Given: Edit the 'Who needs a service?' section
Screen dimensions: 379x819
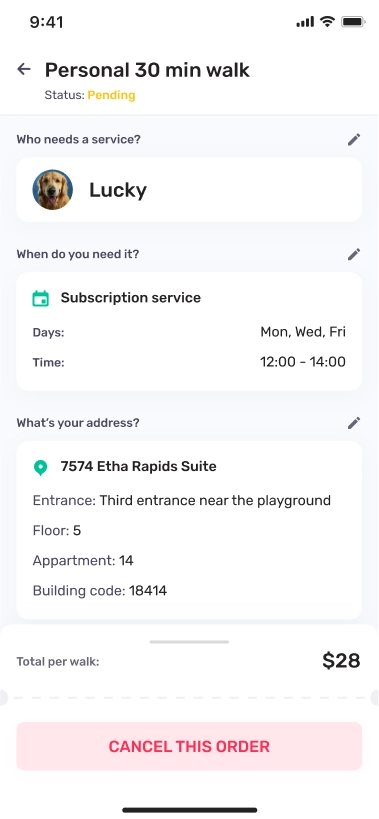Looking at the screenshot, I should (354, 139).
